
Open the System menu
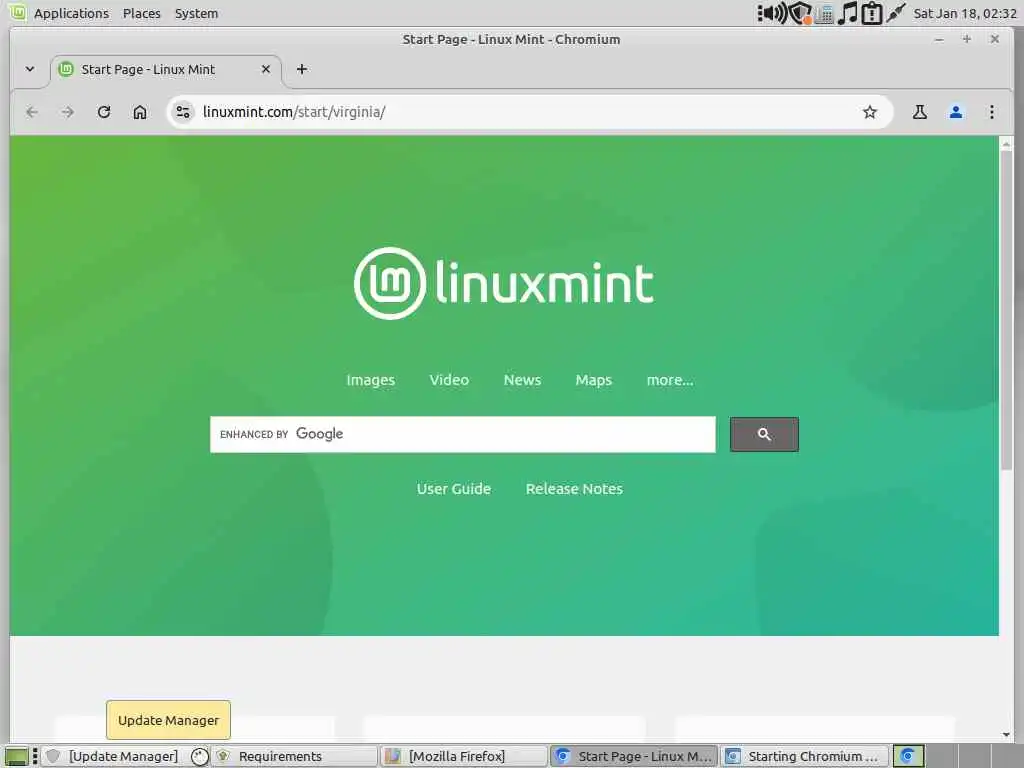pos(197,13)
